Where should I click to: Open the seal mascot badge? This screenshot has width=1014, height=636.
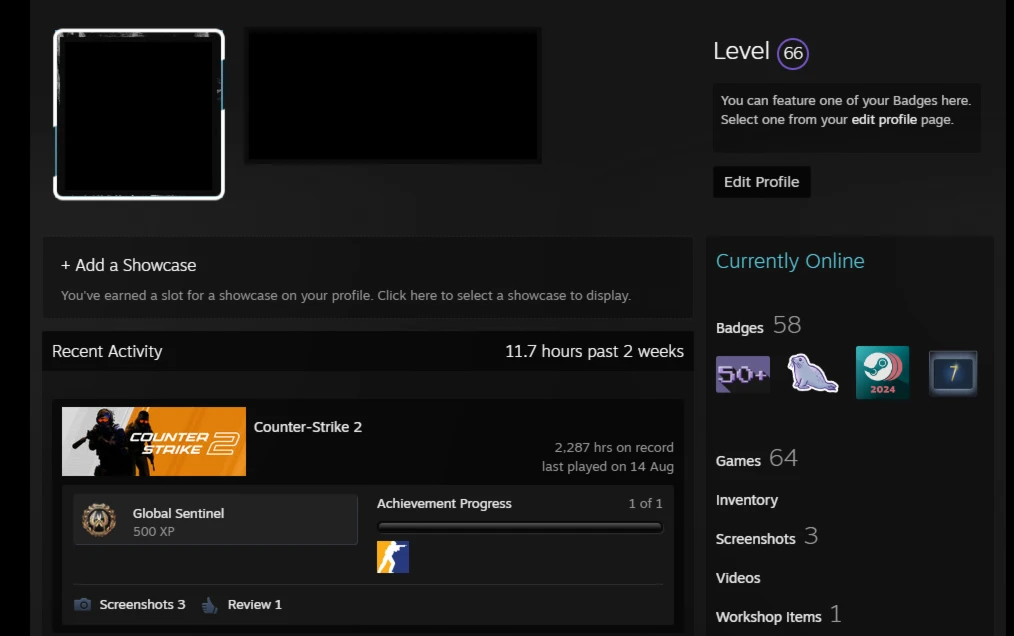[x=813, y=373]
